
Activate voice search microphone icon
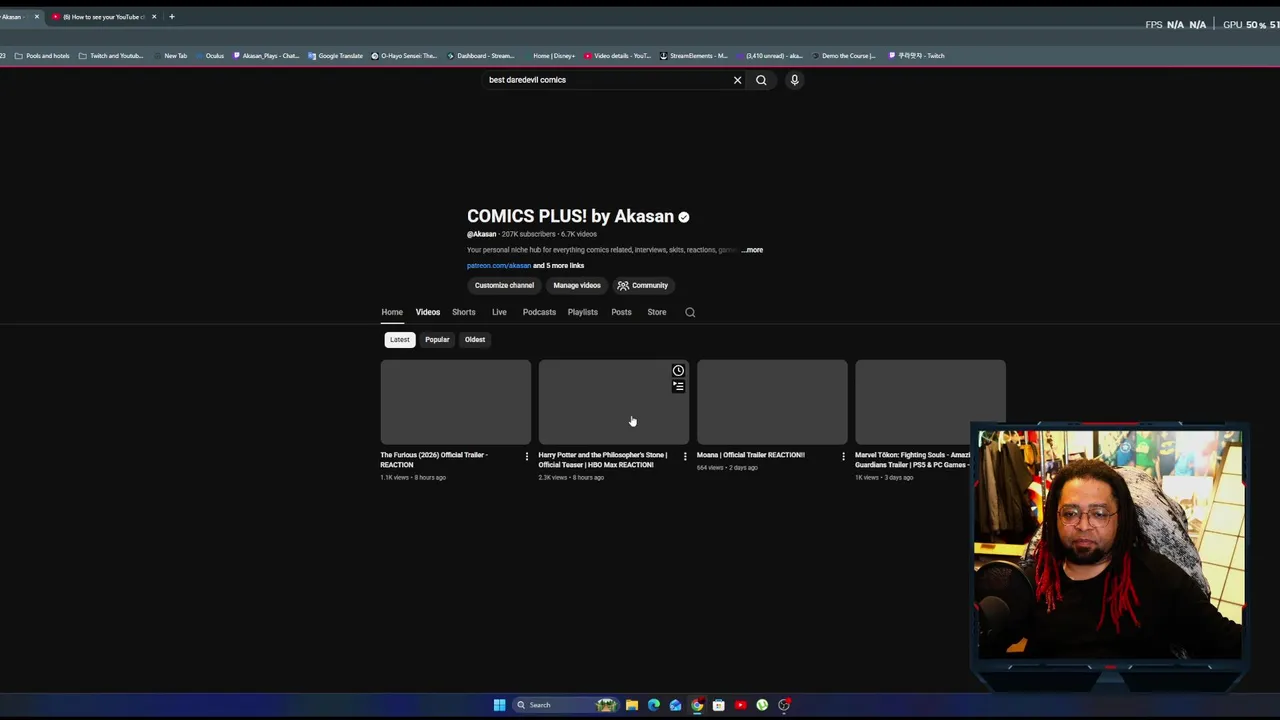794,80
